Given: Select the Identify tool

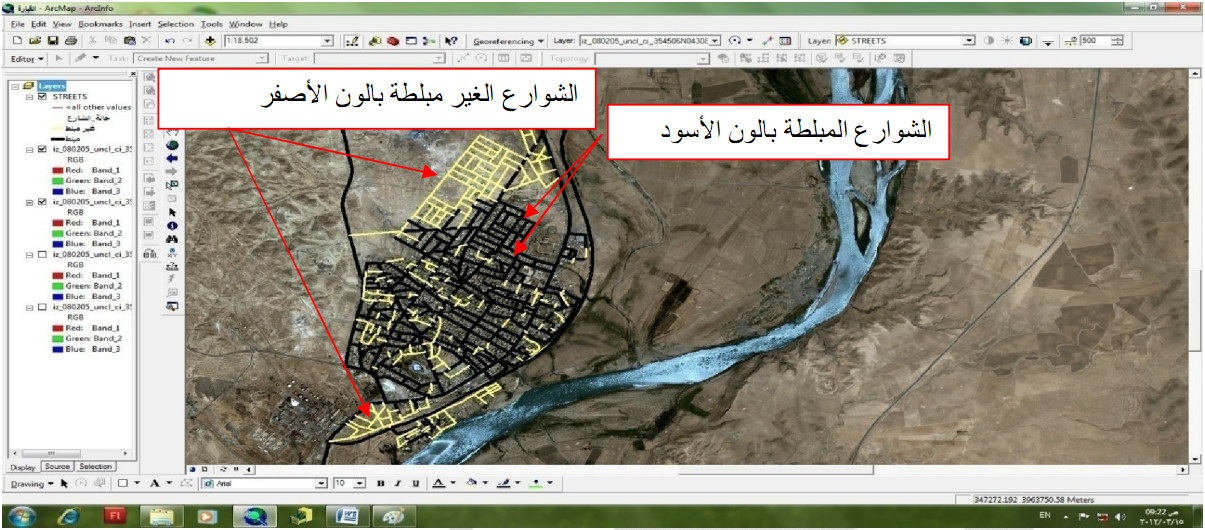Looking at the screenshot, I should click(x=172, y=226).
